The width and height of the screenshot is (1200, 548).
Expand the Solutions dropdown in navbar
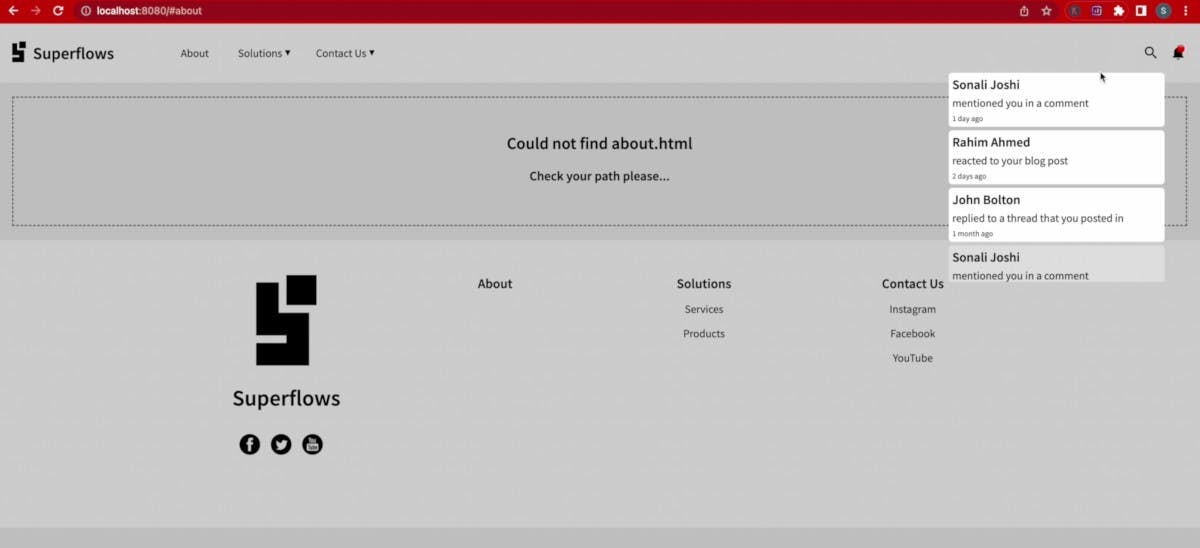[264, 53]
